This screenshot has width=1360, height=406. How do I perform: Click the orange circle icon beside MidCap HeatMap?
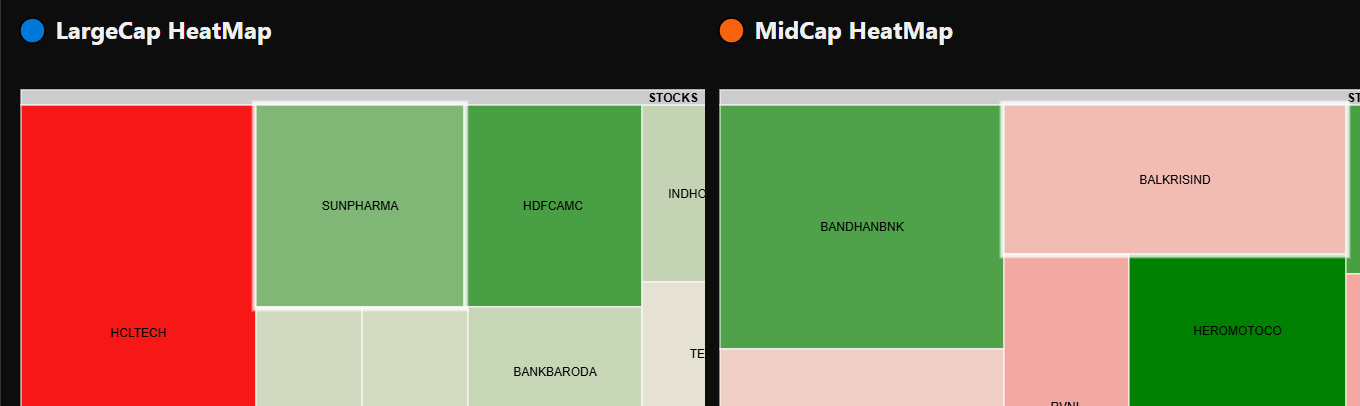pyautogui.click(x=732, y=31)
